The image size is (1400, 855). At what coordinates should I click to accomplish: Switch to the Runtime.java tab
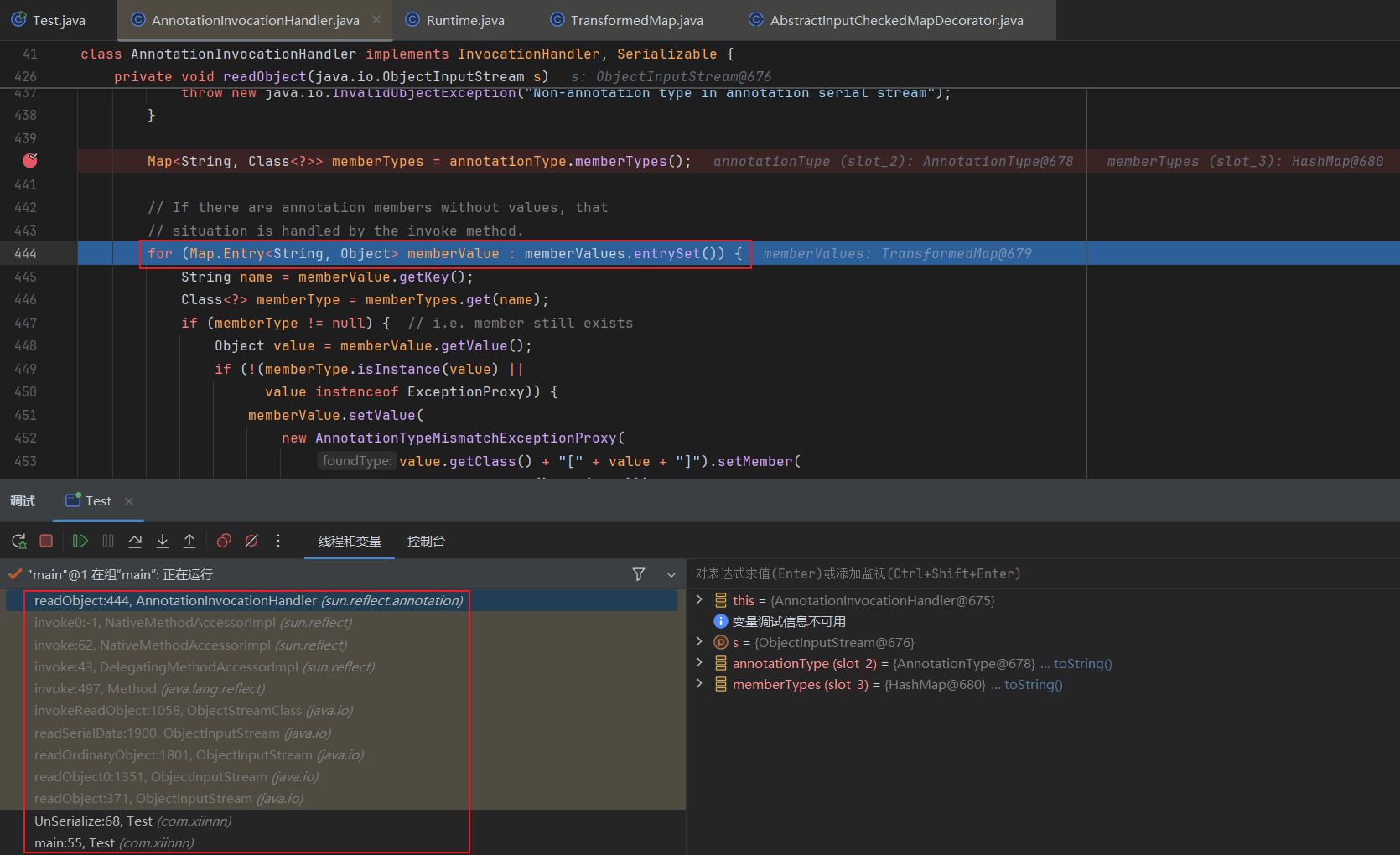click(x=464, y=20)
